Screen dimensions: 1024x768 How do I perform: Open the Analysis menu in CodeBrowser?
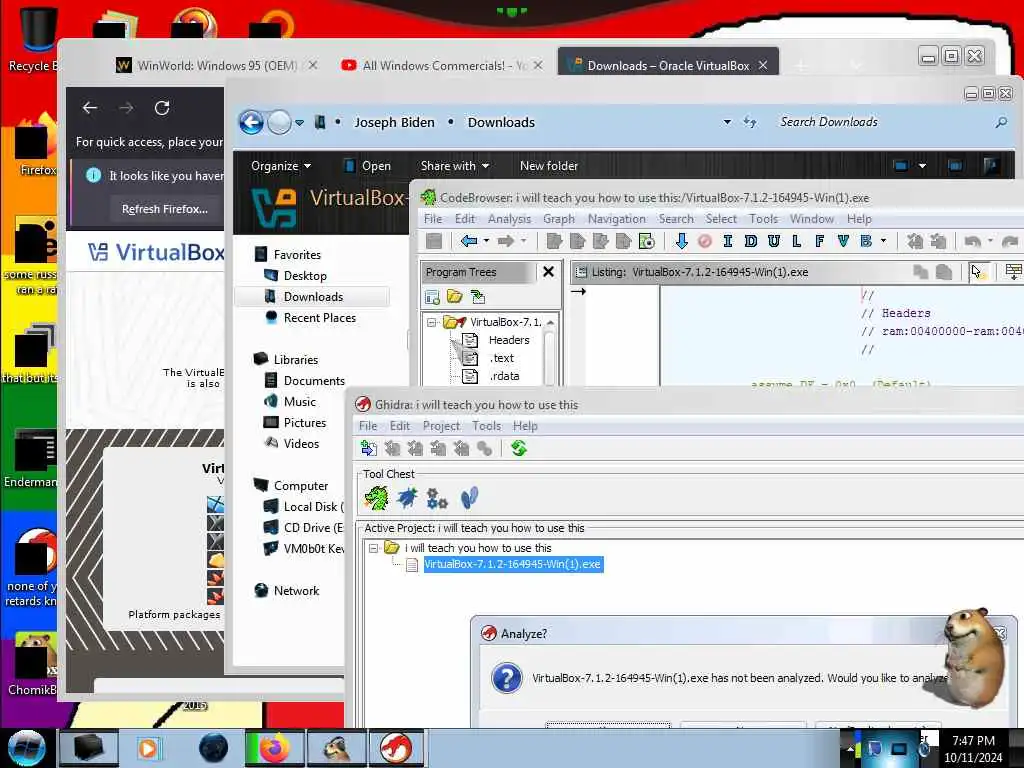tap(509, 219)
